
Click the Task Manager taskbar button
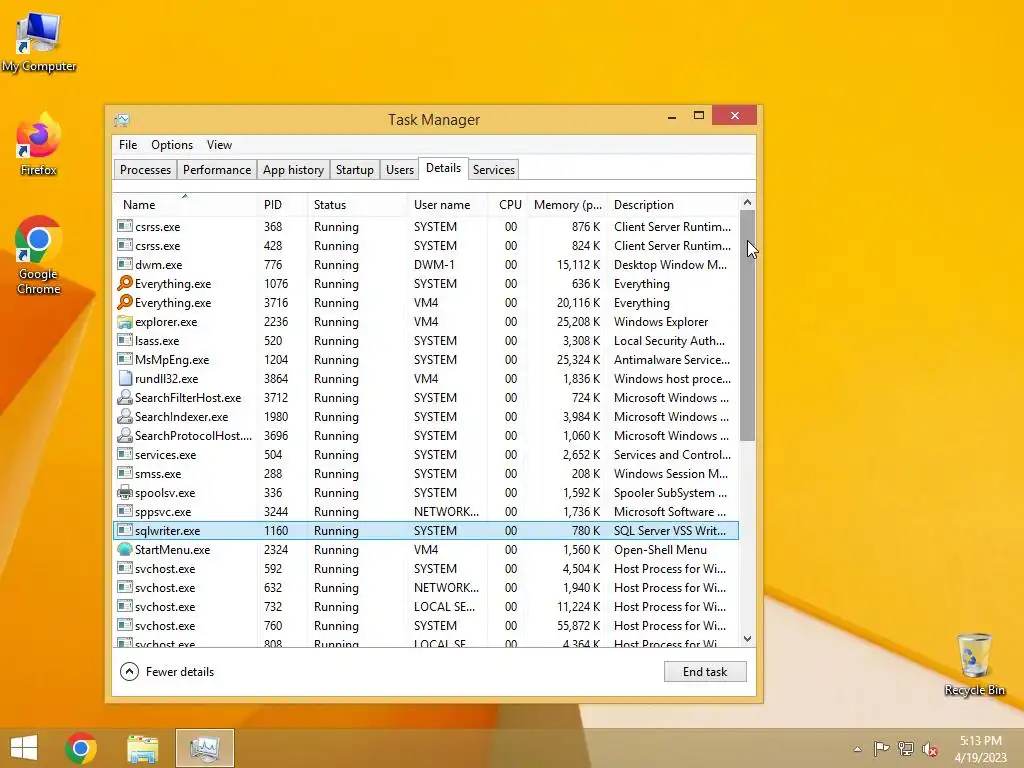[x=204, y=748]
